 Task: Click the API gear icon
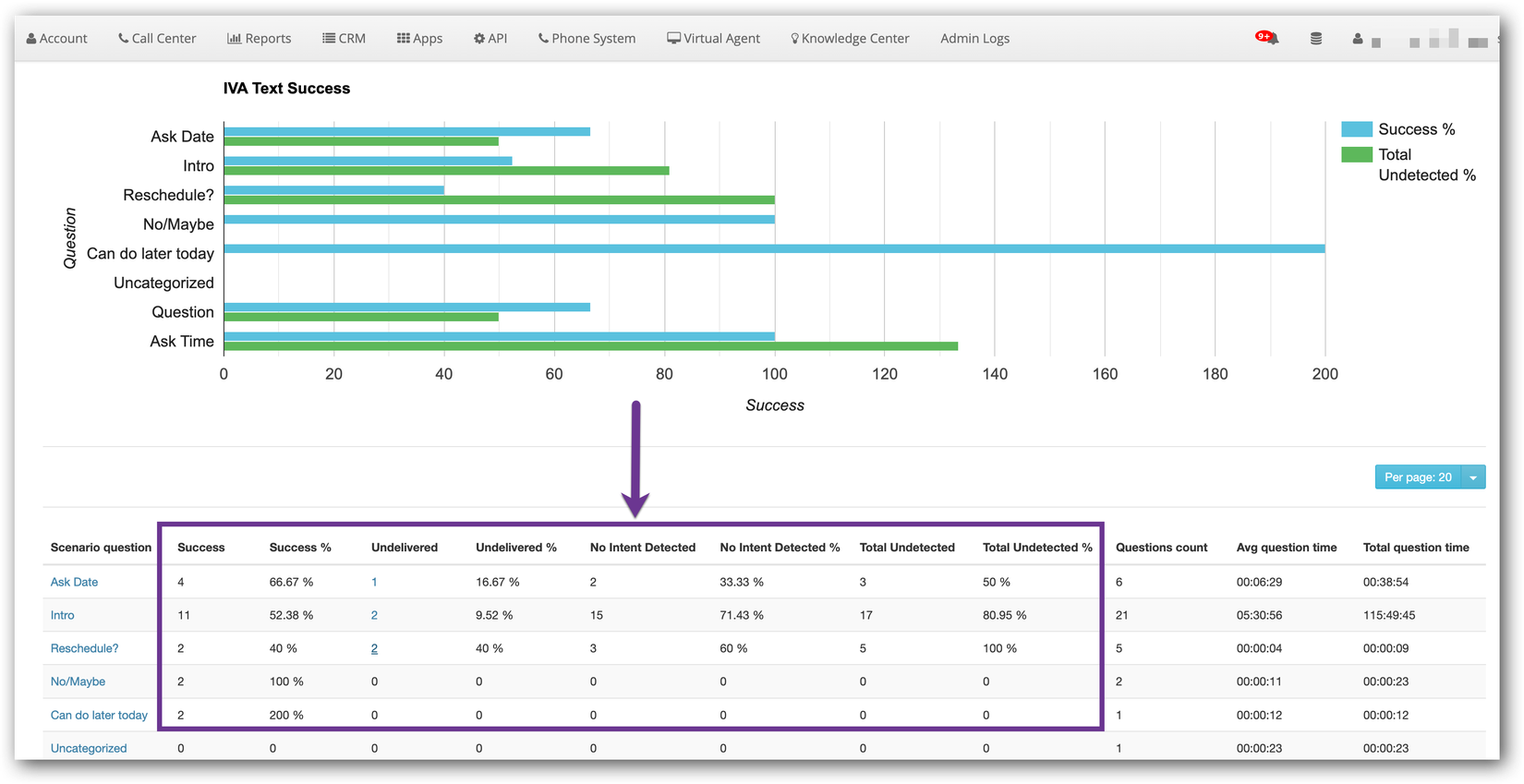[479, 39]
